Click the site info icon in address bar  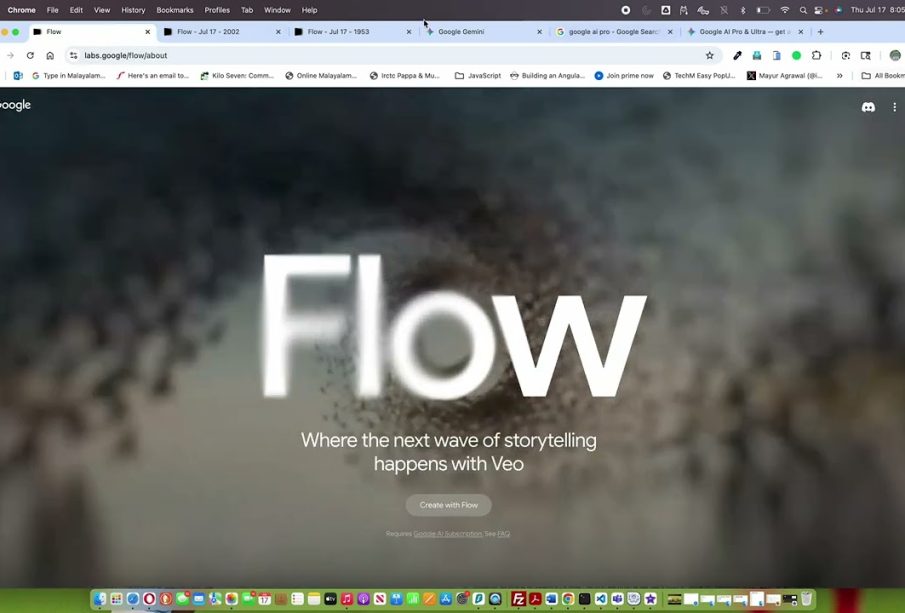(73, 56)
